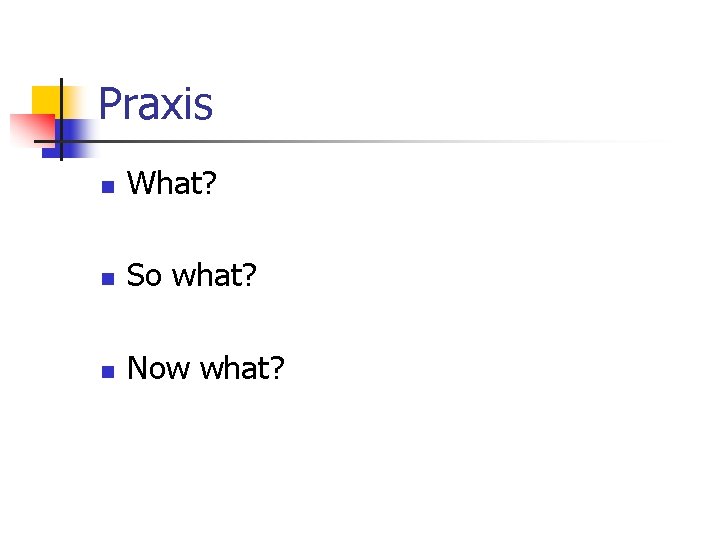This screenshot has width=720, height=540.
Task: Click the square bullet marker before 'So what?'
Action: click(x=108, y=279)
